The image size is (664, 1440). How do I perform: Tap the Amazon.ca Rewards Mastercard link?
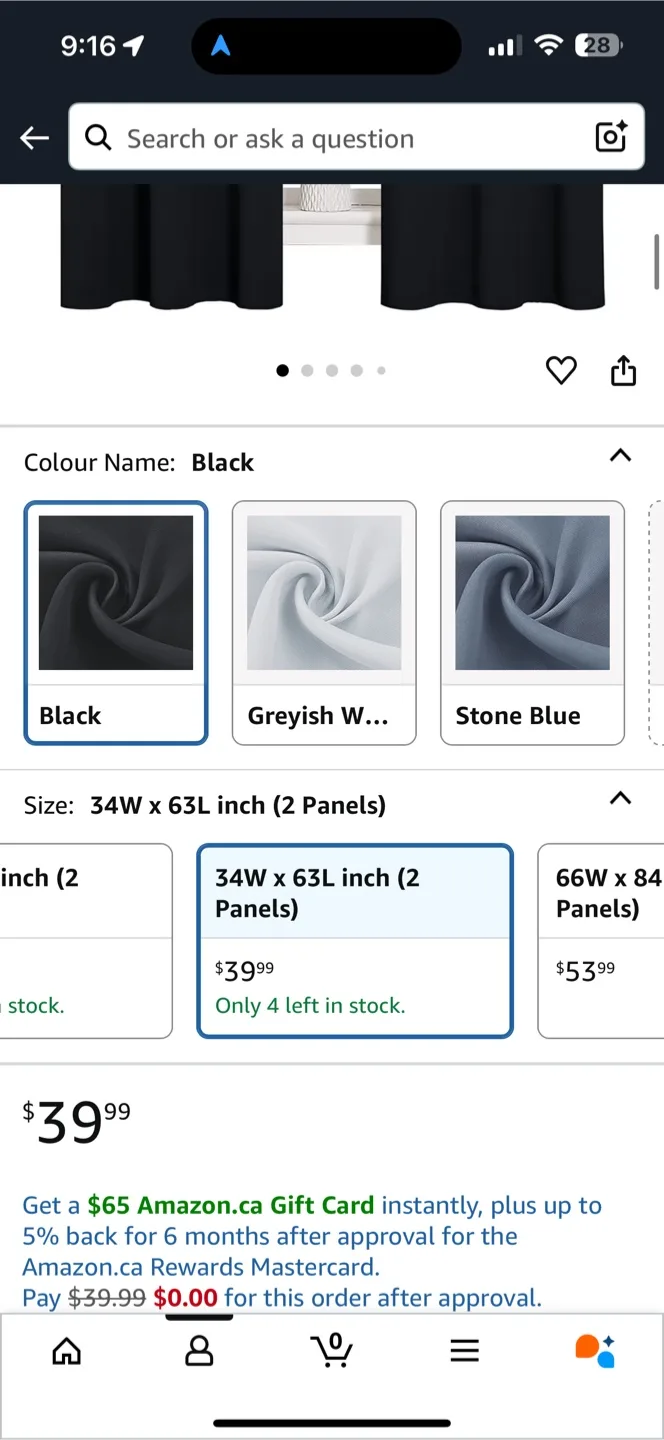(x=199, y=1266)
